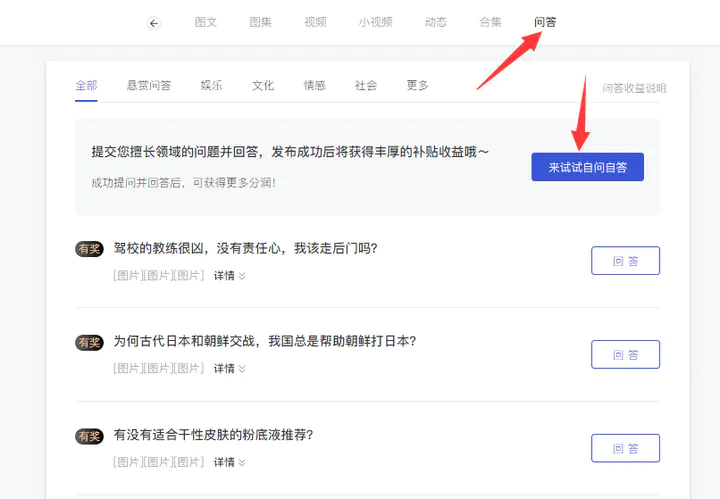Viewport: 720px width, 499px height.
Task: Click [图片] placeholders under 朝鲜 question
Action: pyautogui.click(x=158, y=368)
